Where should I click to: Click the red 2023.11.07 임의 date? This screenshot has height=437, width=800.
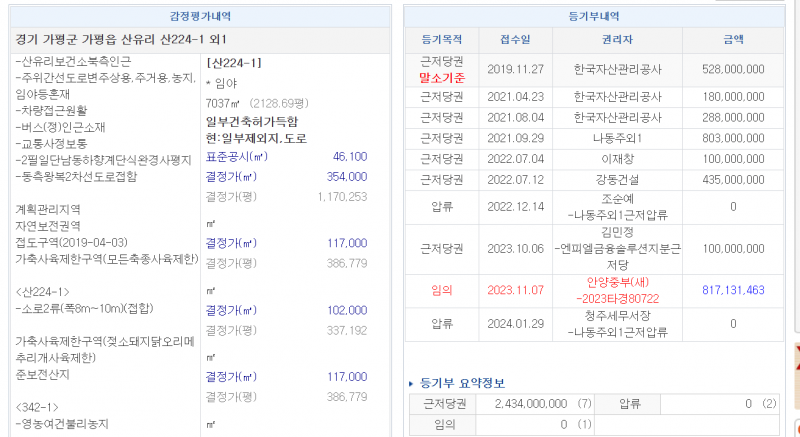coord(515,289)
